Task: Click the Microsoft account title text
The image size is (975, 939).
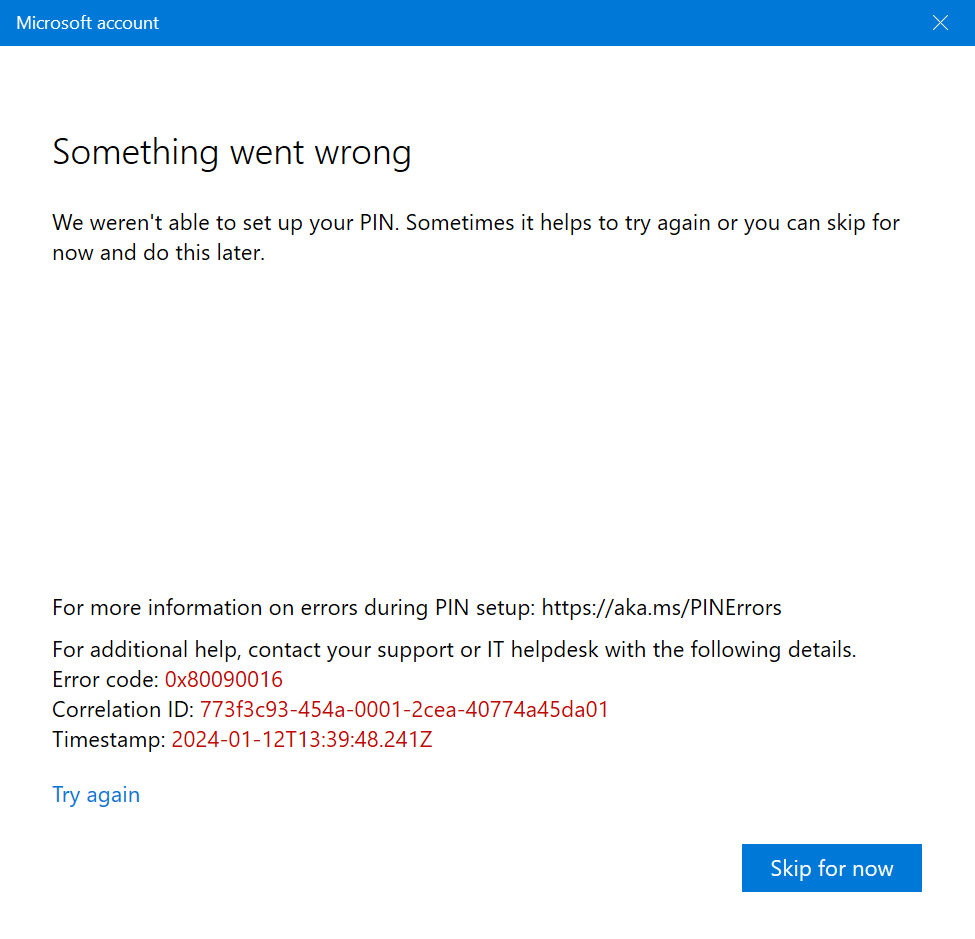Action: pos(88,23)
